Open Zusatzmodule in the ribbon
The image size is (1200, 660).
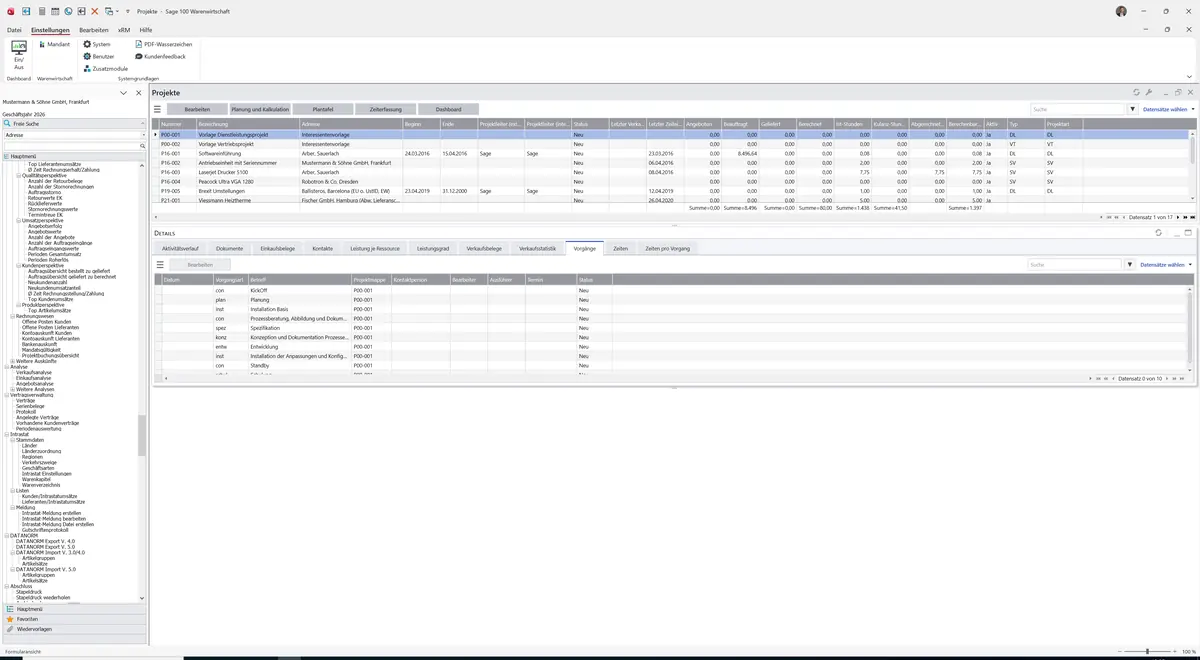click(x=105, y=69)
